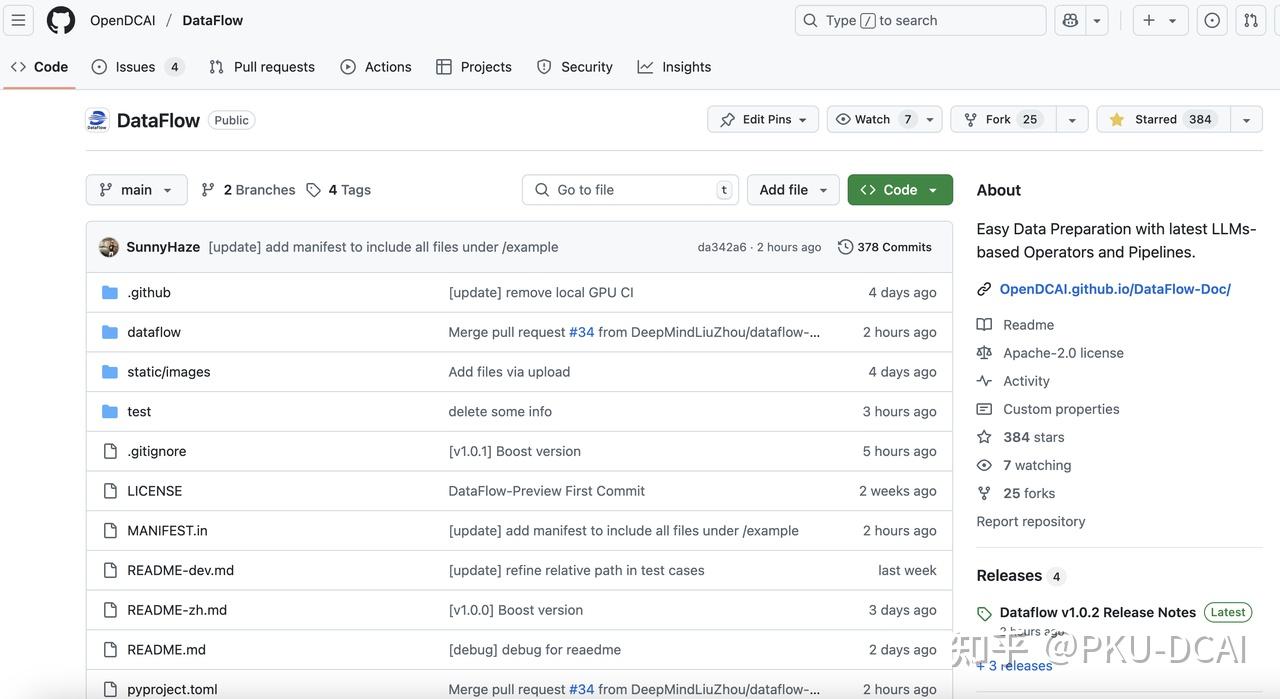
Task: Click the Go to file search field
Action: 630,190
